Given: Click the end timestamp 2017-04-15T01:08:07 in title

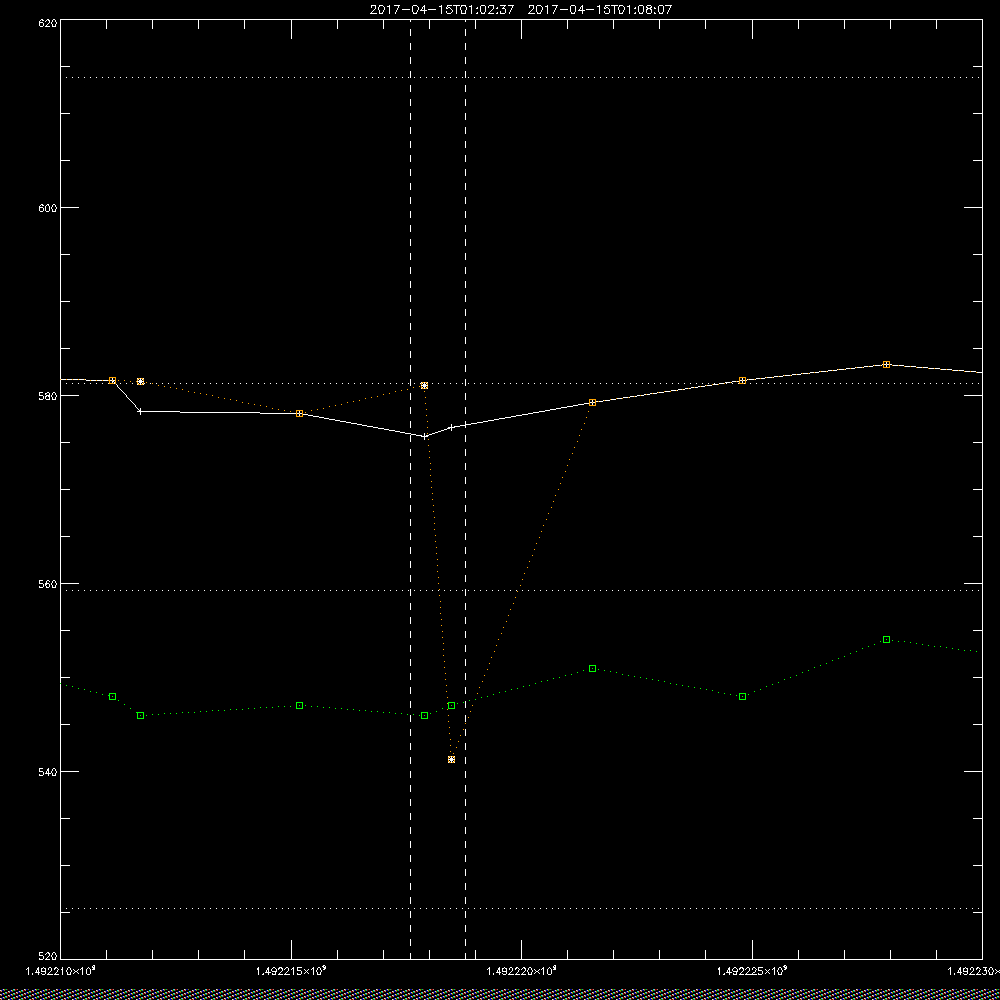Looking at the screenshot, I should [600, 10].
